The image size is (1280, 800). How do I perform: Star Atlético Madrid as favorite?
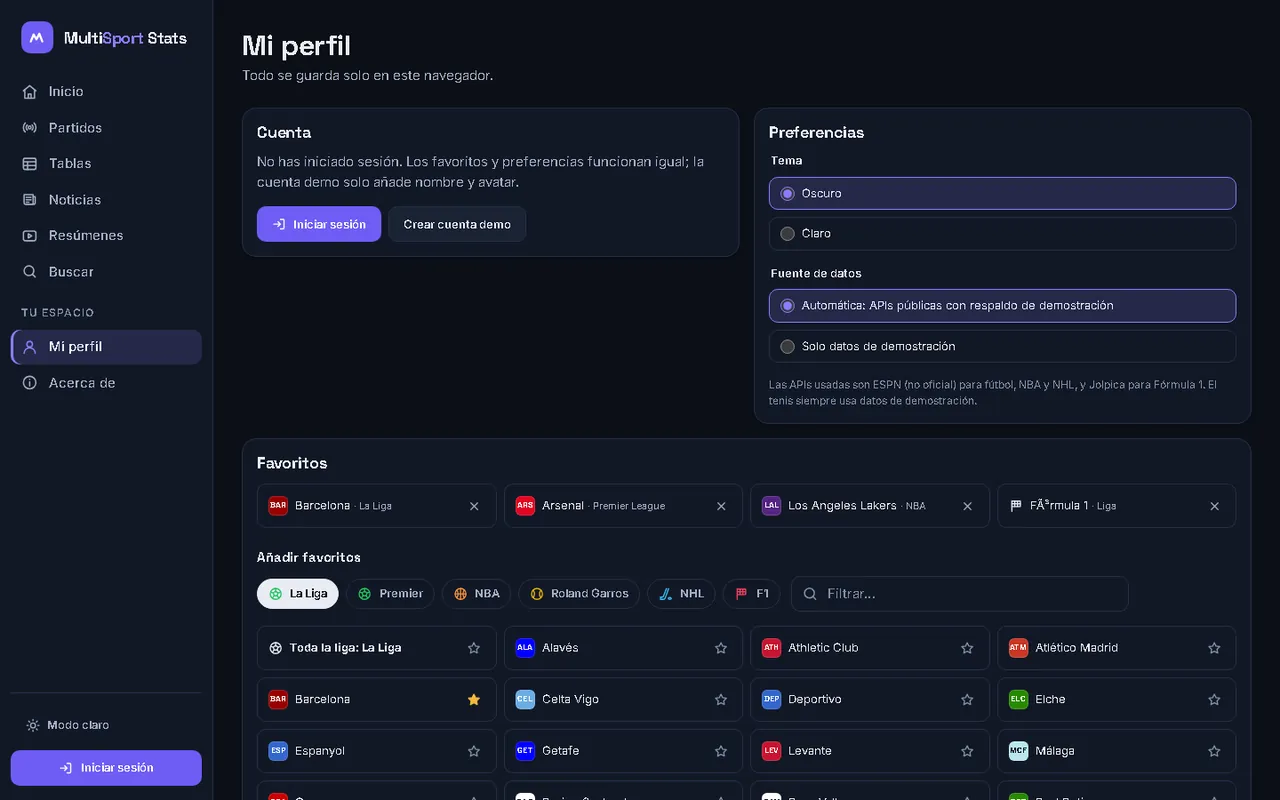[x=1214, y=648]
